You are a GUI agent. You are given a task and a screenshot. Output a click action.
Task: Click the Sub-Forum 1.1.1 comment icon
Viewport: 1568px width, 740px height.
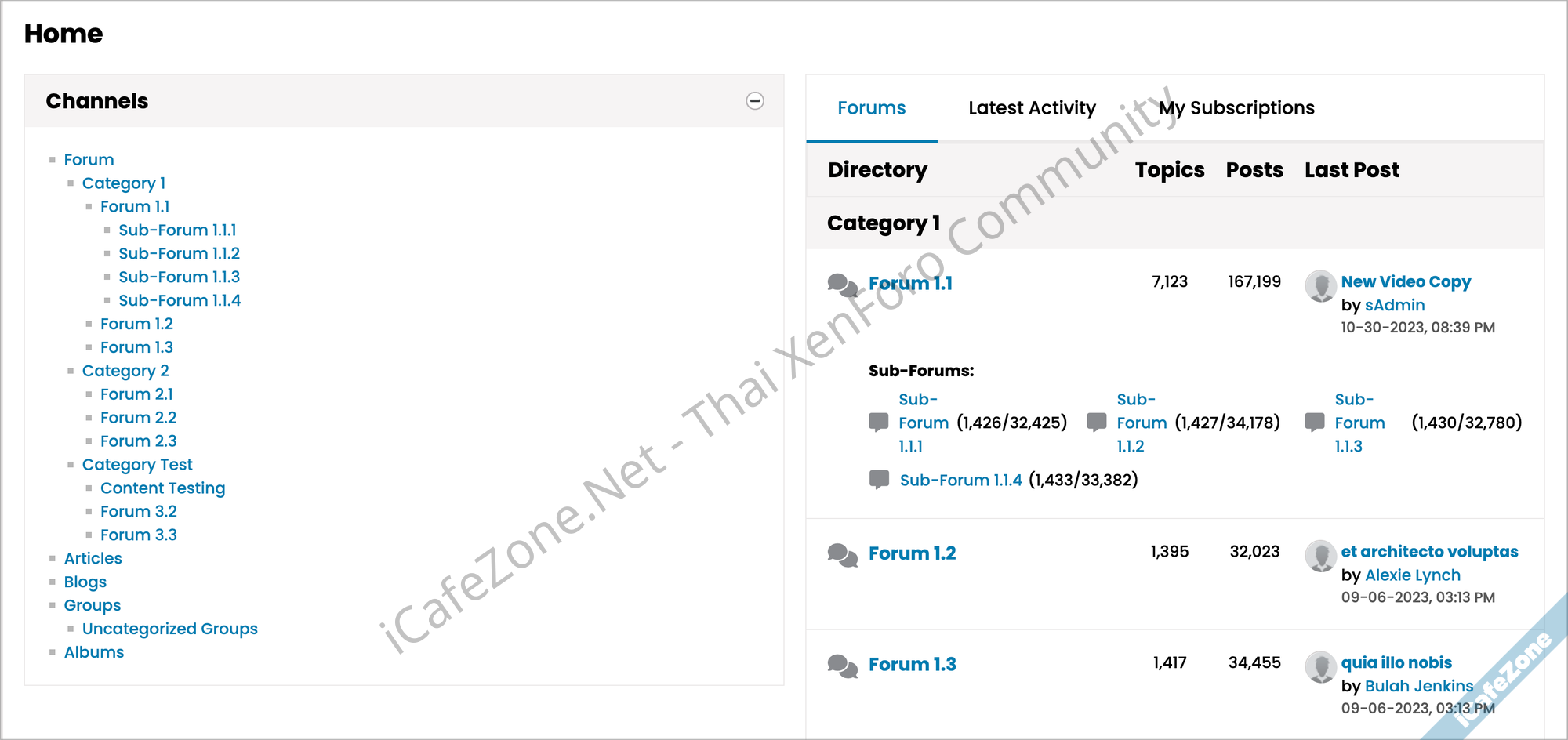879,423
